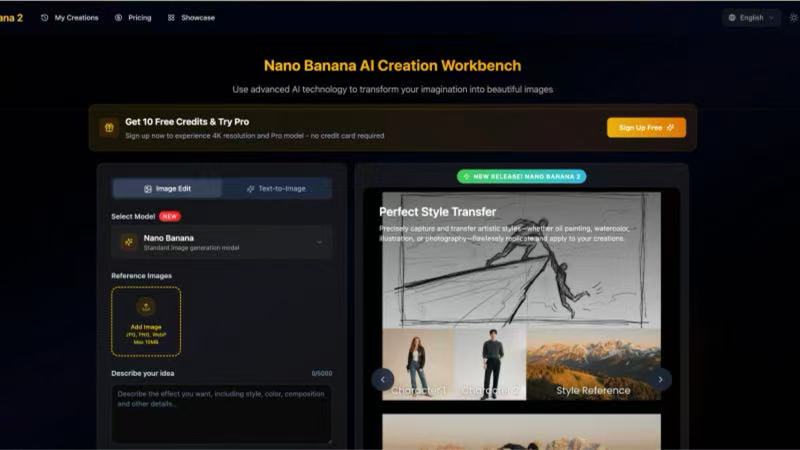The height and width of the screenshot is (450, 800).
Task: Expand the Nano Banana model dropdown
Action: [319, 242]
